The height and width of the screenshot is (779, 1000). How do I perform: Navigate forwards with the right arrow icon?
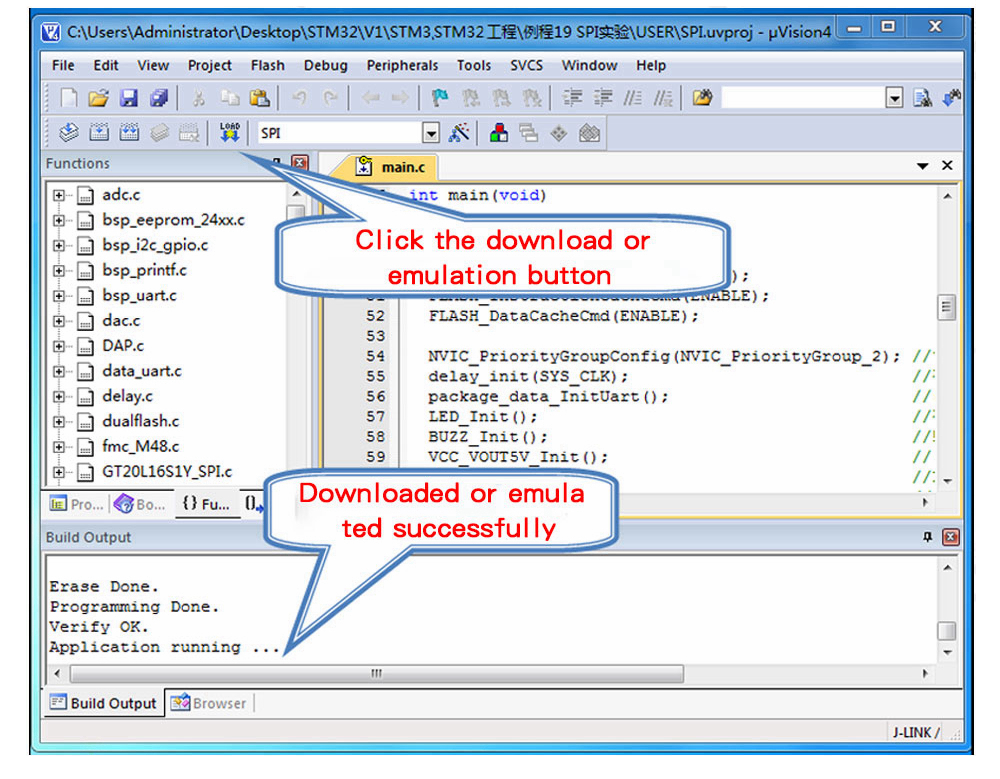[401, 98]
